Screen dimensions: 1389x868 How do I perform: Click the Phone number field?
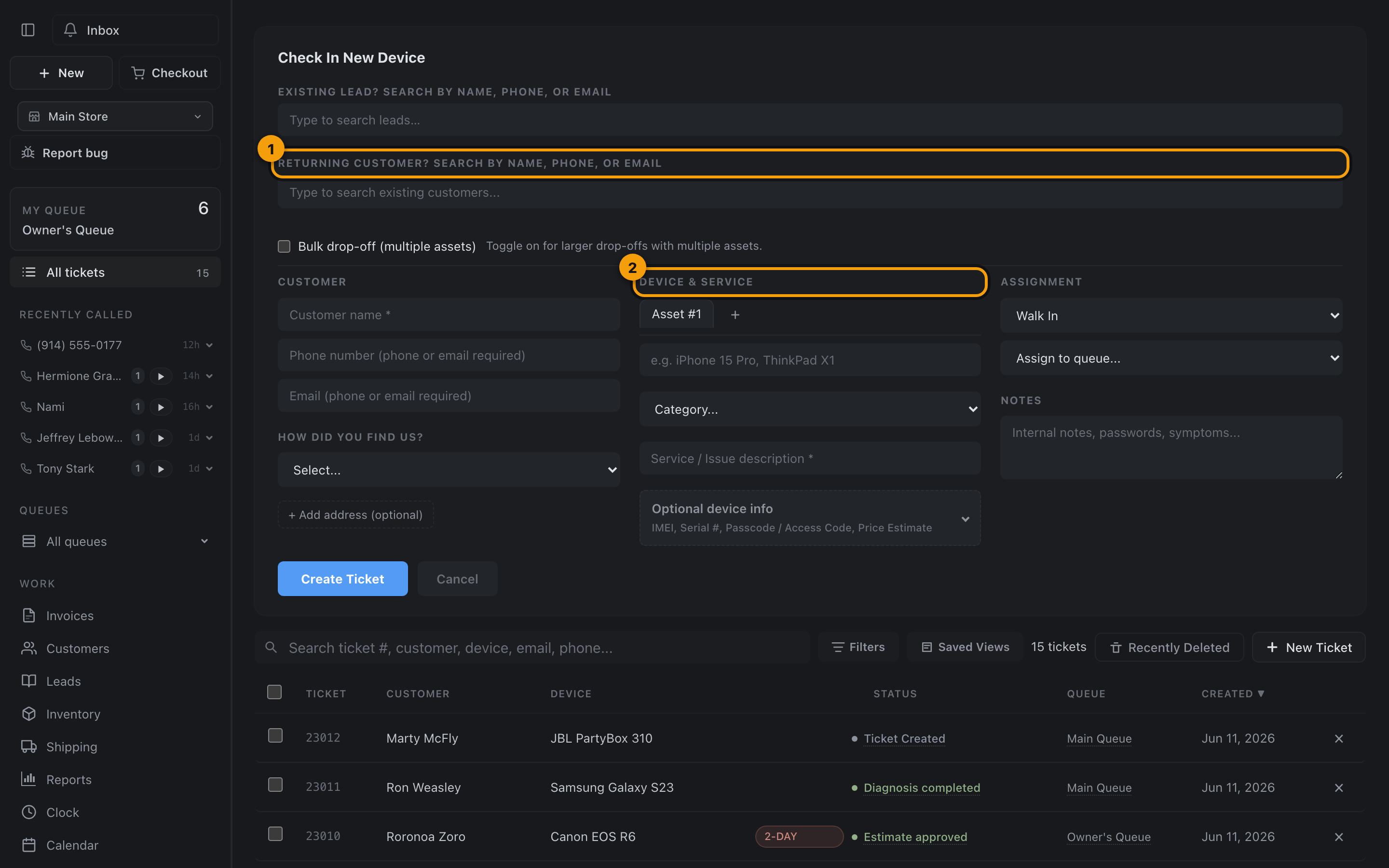click(x=449, y=355)
